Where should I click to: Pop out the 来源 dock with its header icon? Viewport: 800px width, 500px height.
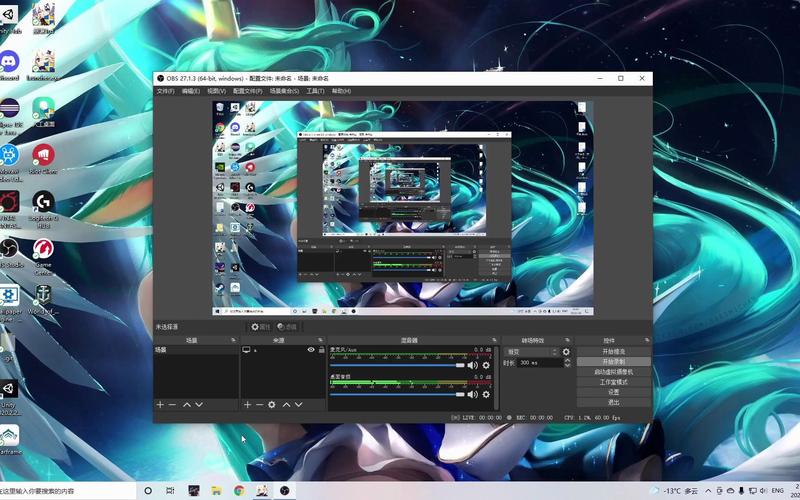click(320, 340)
